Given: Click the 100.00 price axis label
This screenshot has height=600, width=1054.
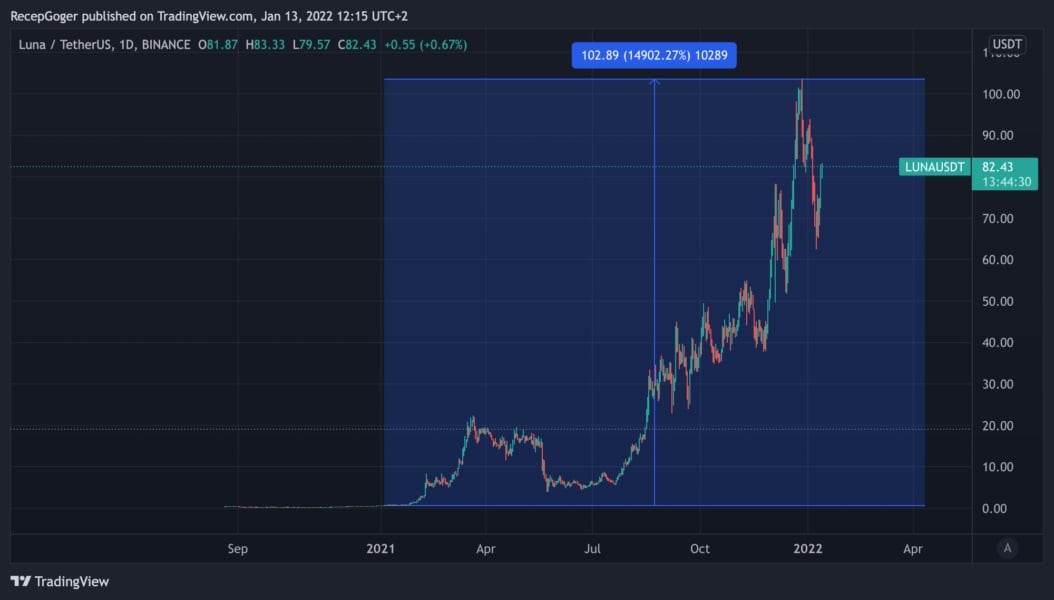Looking at the screenshot, I should 1001,94.
